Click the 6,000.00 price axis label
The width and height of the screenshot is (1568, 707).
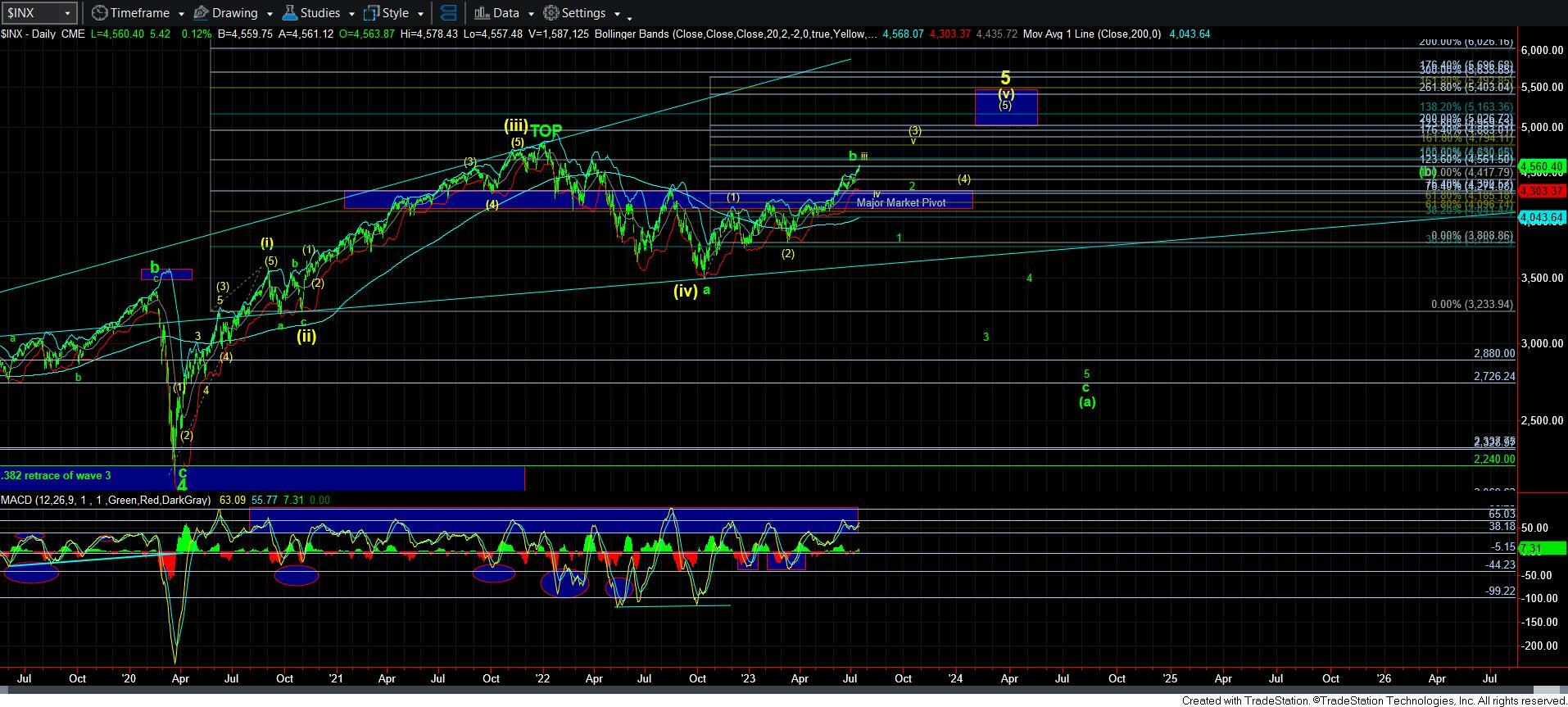(1542, 50)
